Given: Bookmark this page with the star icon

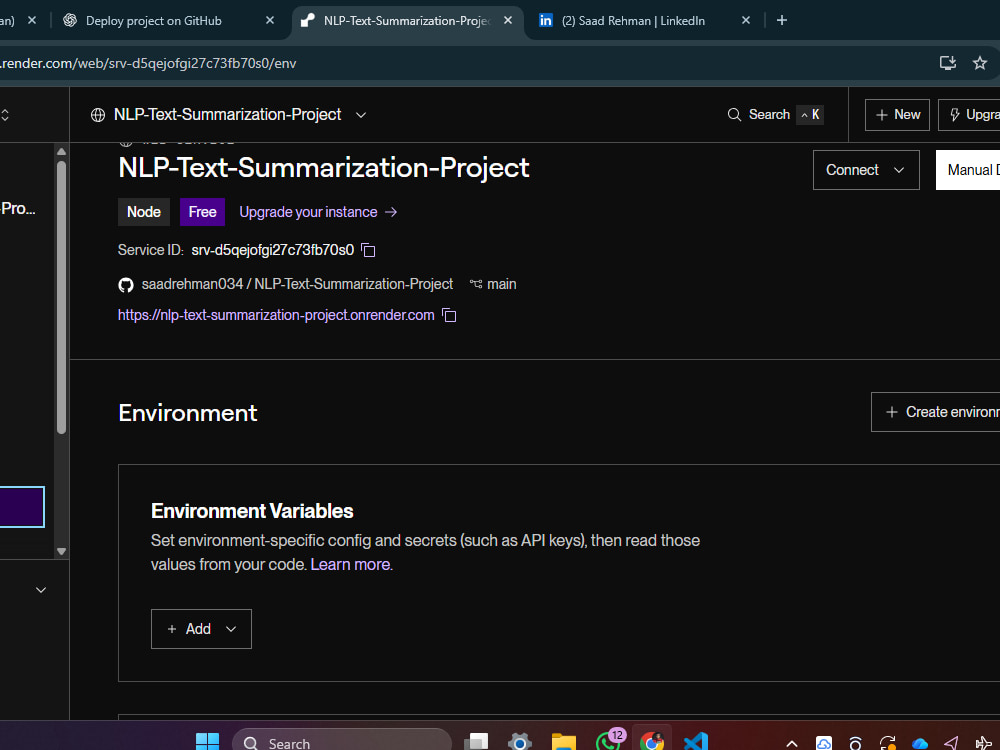Looking at the screenshot, I should pyautogui.click(x=980, y=62).
